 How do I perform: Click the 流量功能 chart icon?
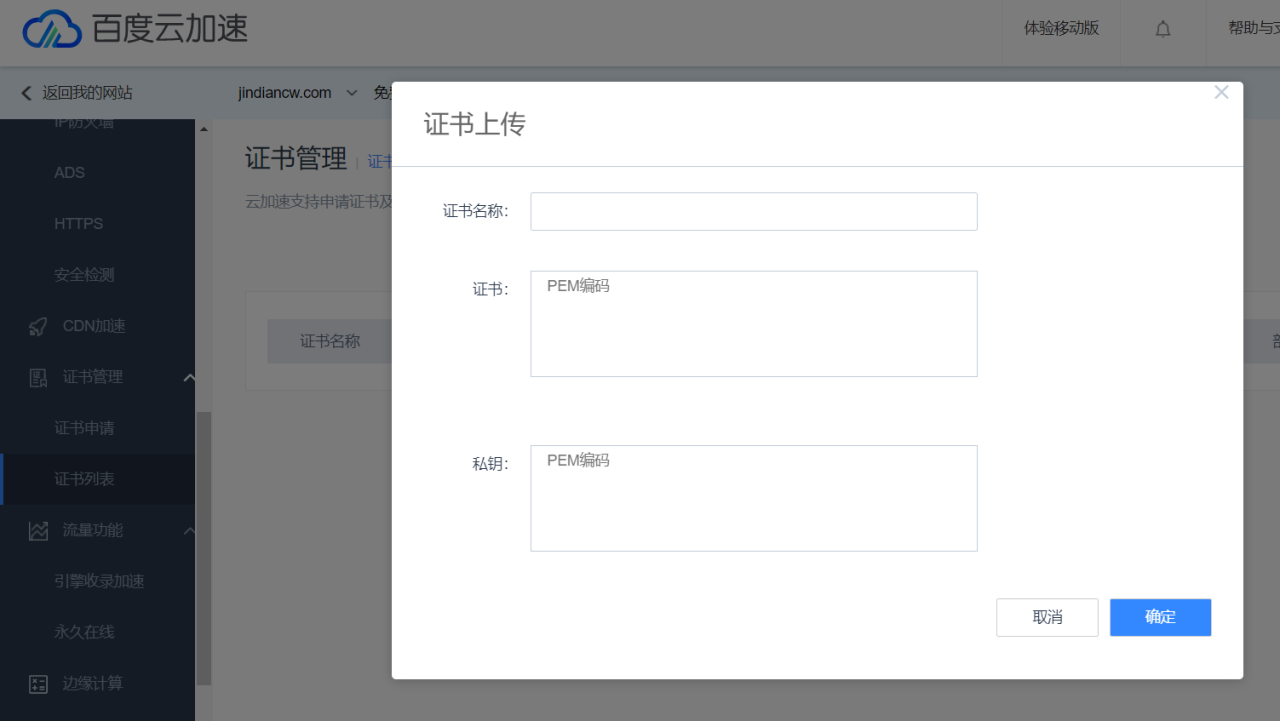pos(37,530)
